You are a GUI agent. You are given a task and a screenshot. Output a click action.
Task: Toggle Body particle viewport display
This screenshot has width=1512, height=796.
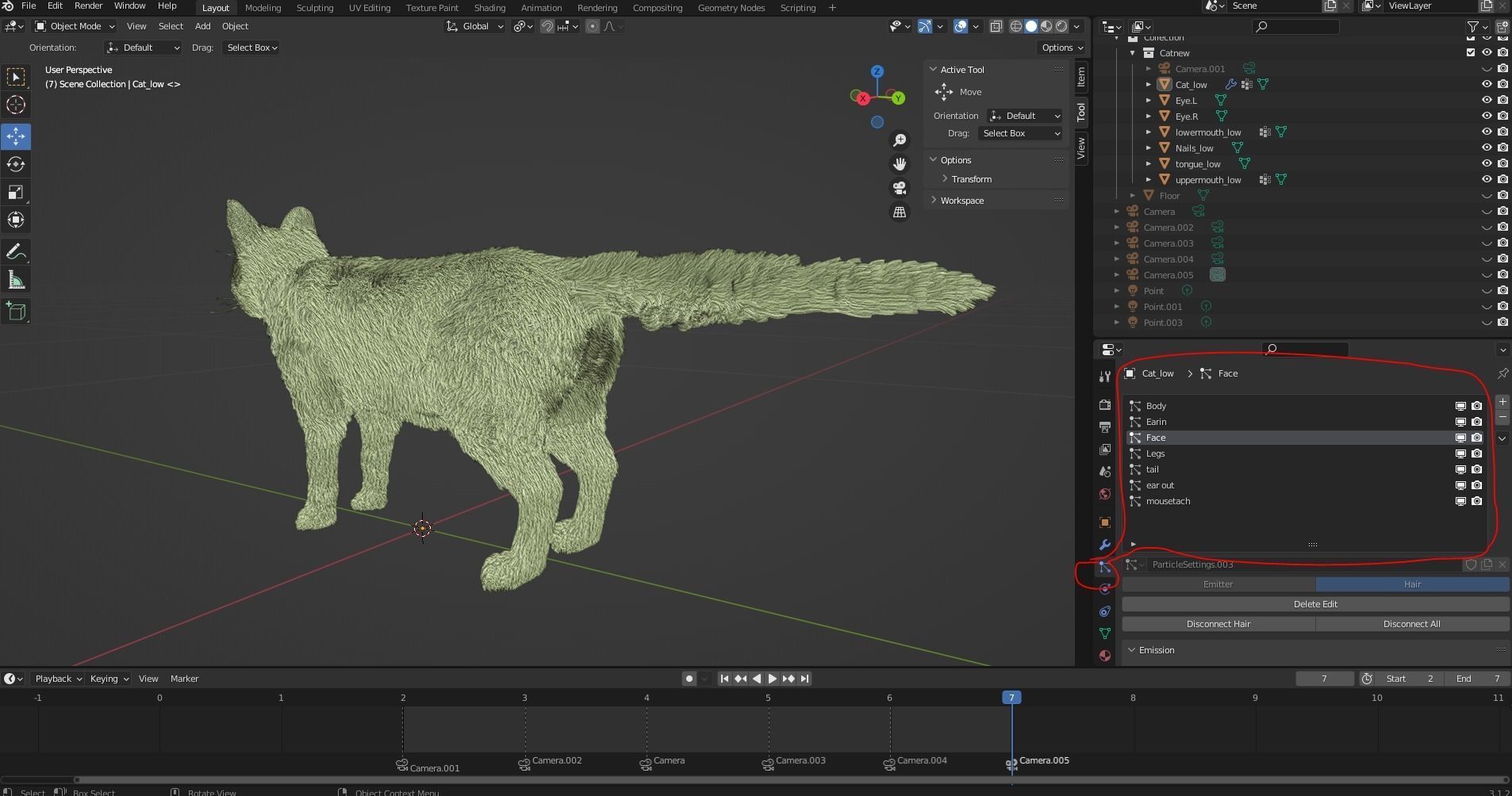pyautogui.click(x=1460, y=406)
